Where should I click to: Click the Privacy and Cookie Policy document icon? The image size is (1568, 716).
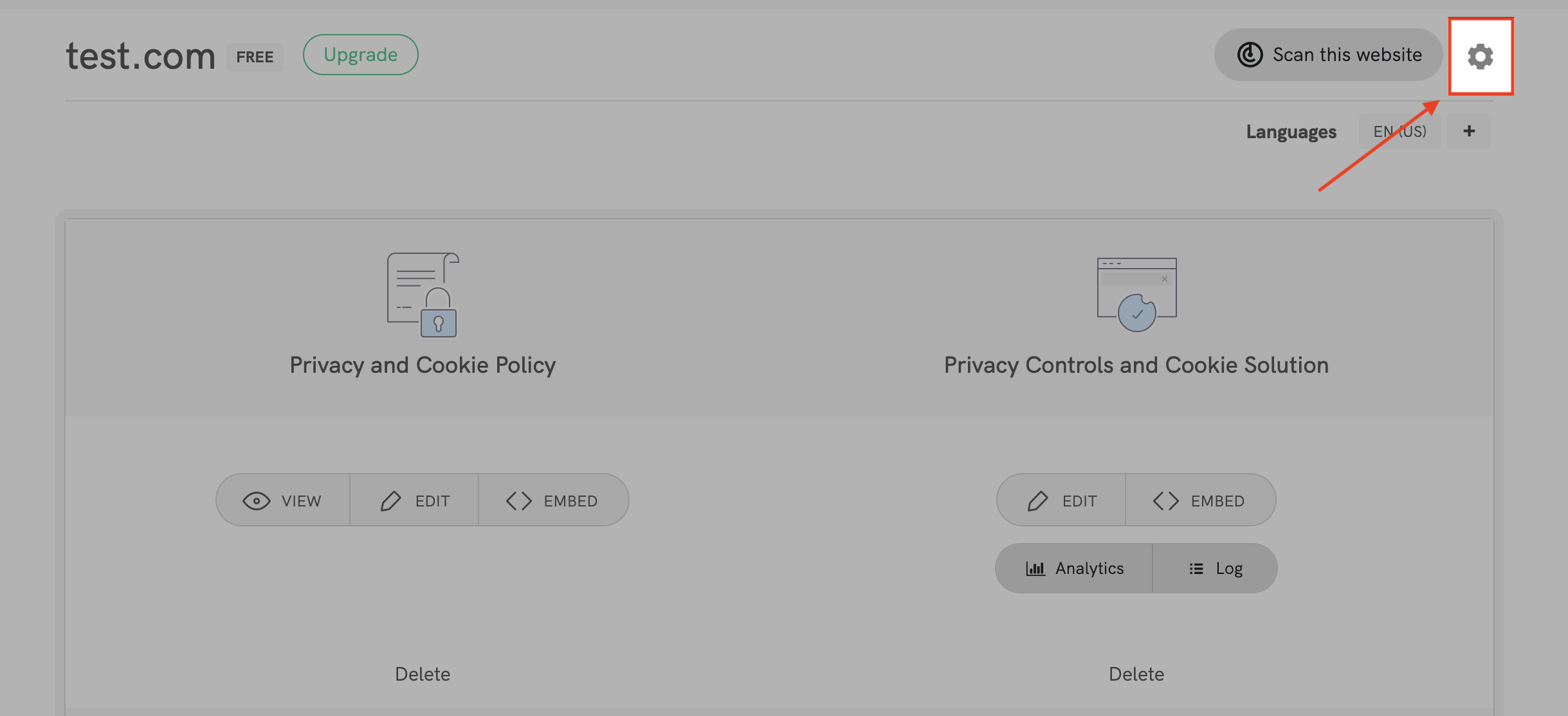[423, 294]
